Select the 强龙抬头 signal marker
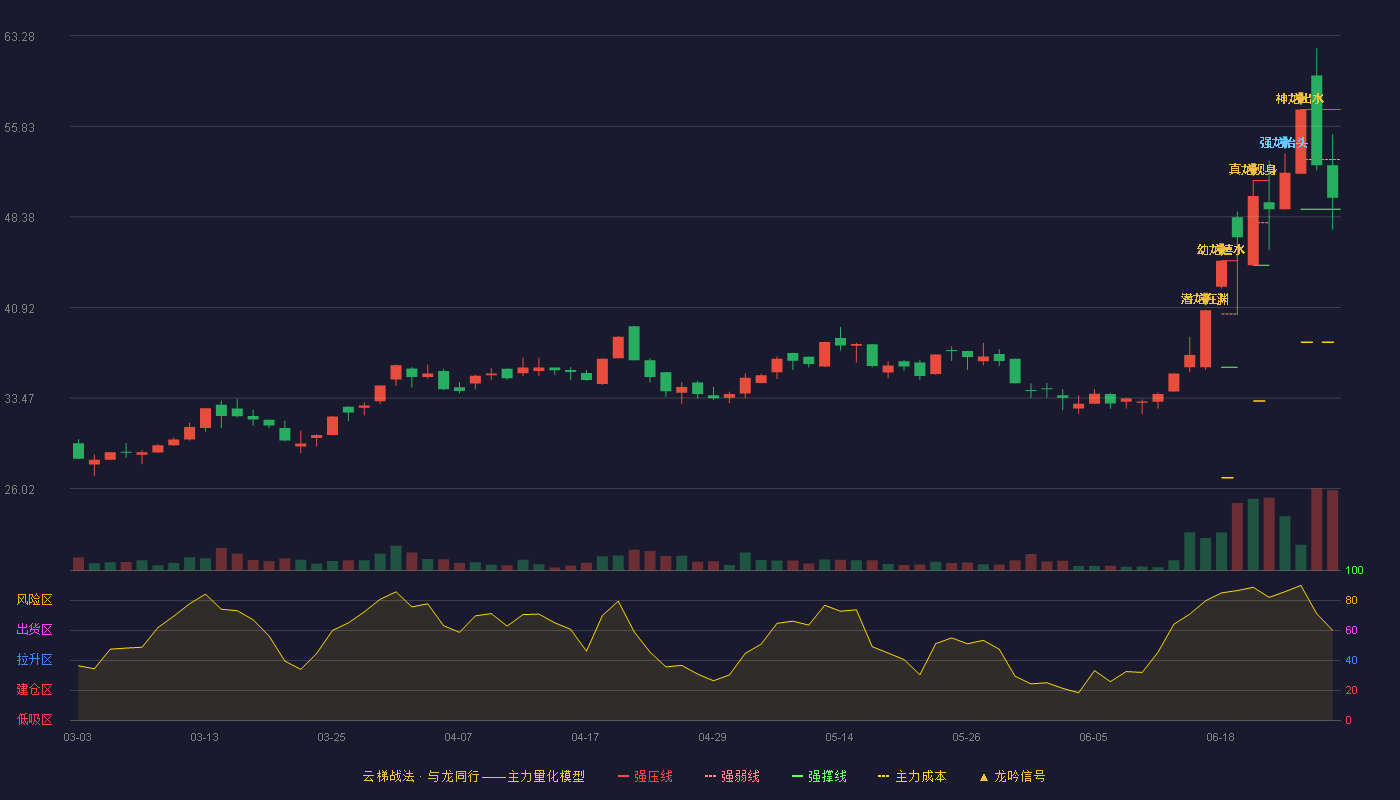The image size is (1400, 800). pyautogui.click(x=1283, y=143)
